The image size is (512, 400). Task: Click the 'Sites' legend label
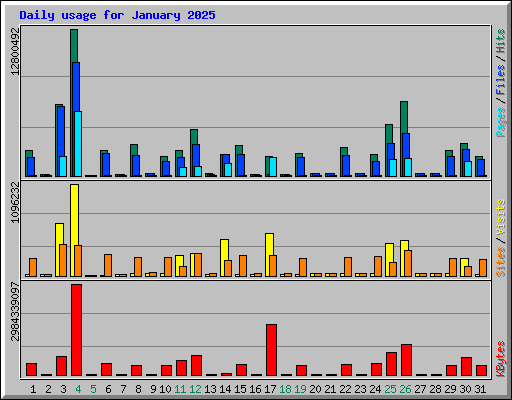coord(501,262)
